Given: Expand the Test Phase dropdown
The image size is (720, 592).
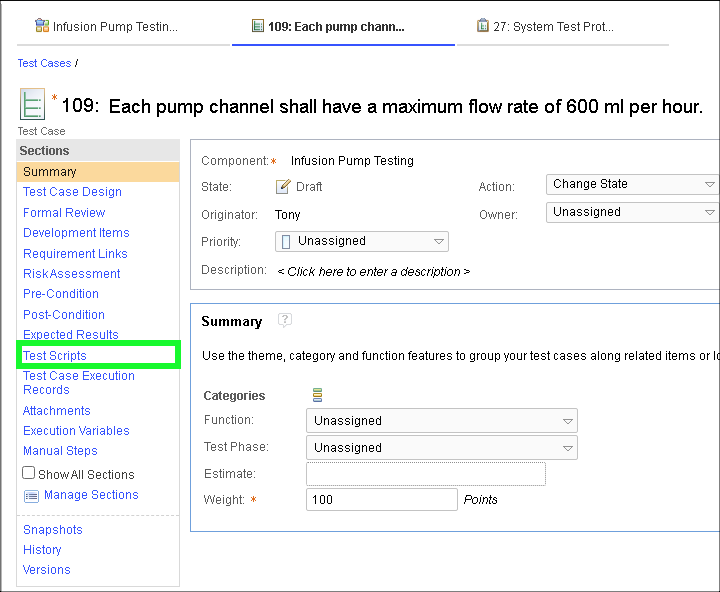Looking at the screenshot, I should (441, 448).
